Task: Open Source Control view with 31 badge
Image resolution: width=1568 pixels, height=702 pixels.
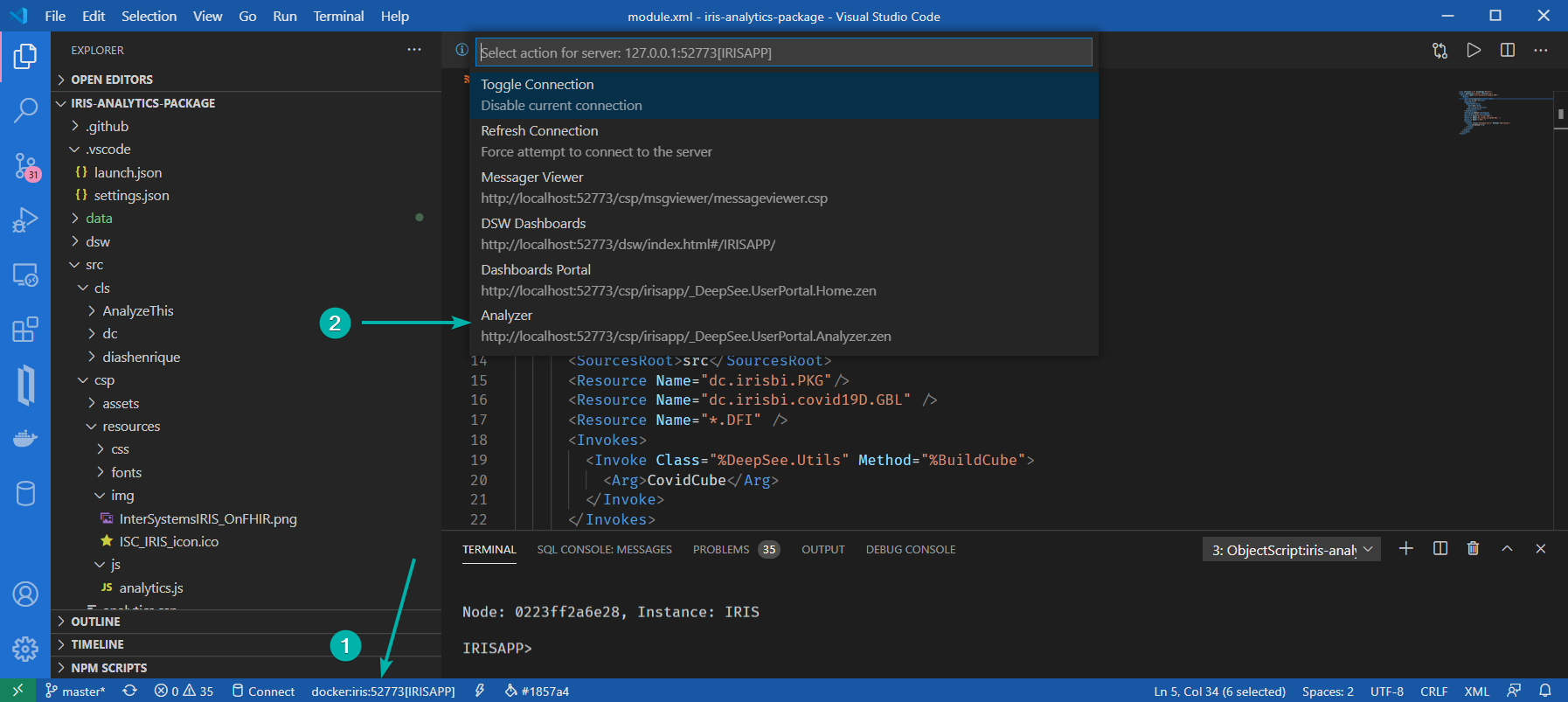Action: tap(25, 166)
